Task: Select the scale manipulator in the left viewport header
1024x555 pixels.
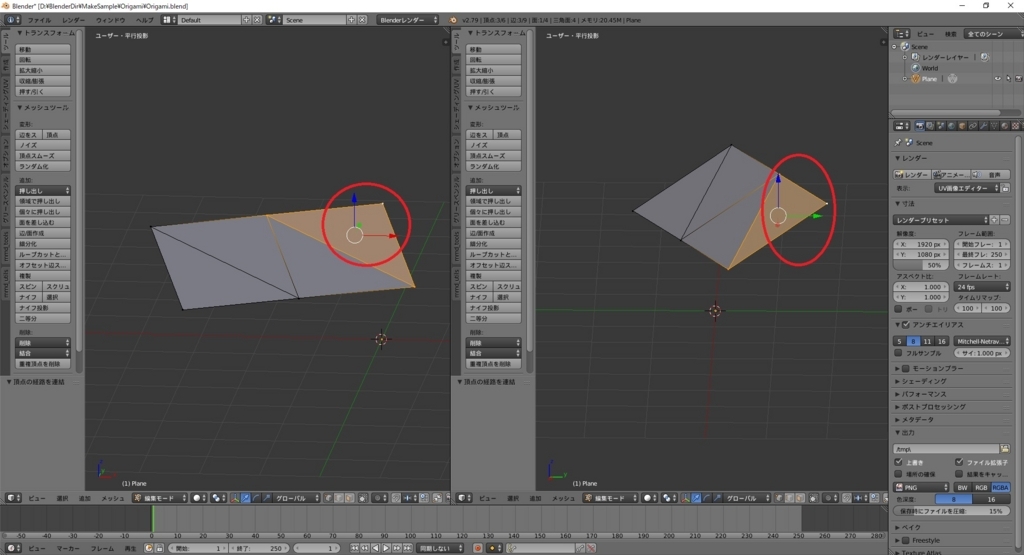Action: point(266,498)
